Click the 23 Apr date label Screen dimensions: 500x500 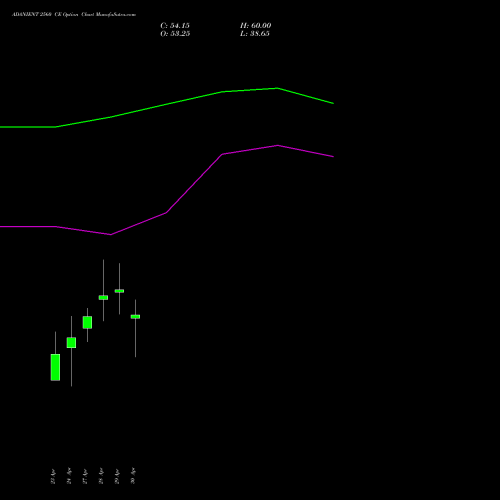(x=53, y=476)
